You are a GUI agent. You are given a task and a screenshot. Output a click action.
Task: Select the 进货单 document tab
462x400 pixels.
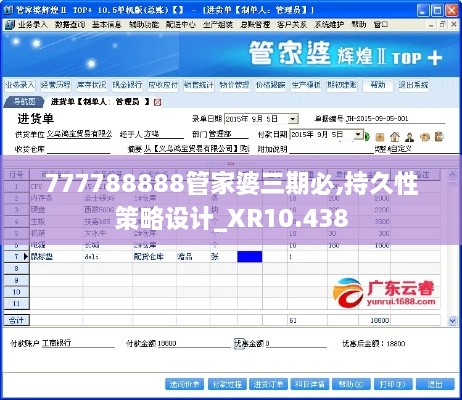[x=100, y=102]
